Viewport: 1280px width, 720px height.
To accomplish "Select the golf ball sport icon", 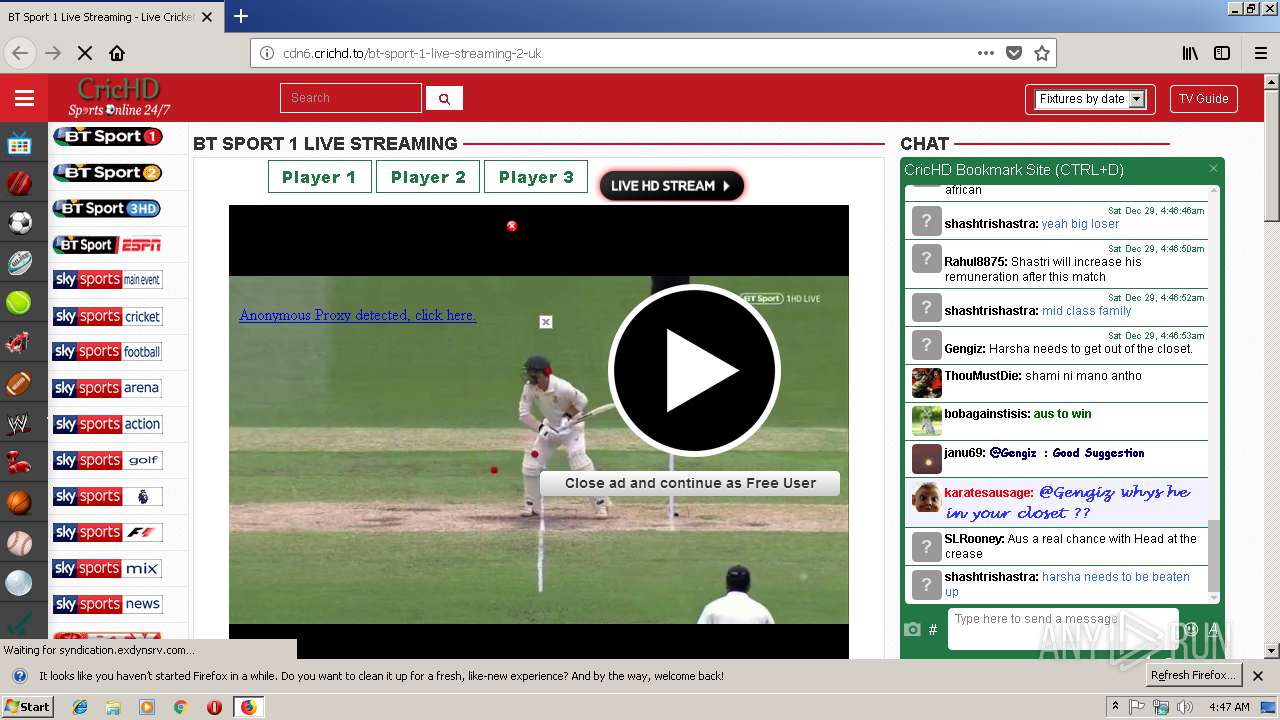I will (19, 583).
